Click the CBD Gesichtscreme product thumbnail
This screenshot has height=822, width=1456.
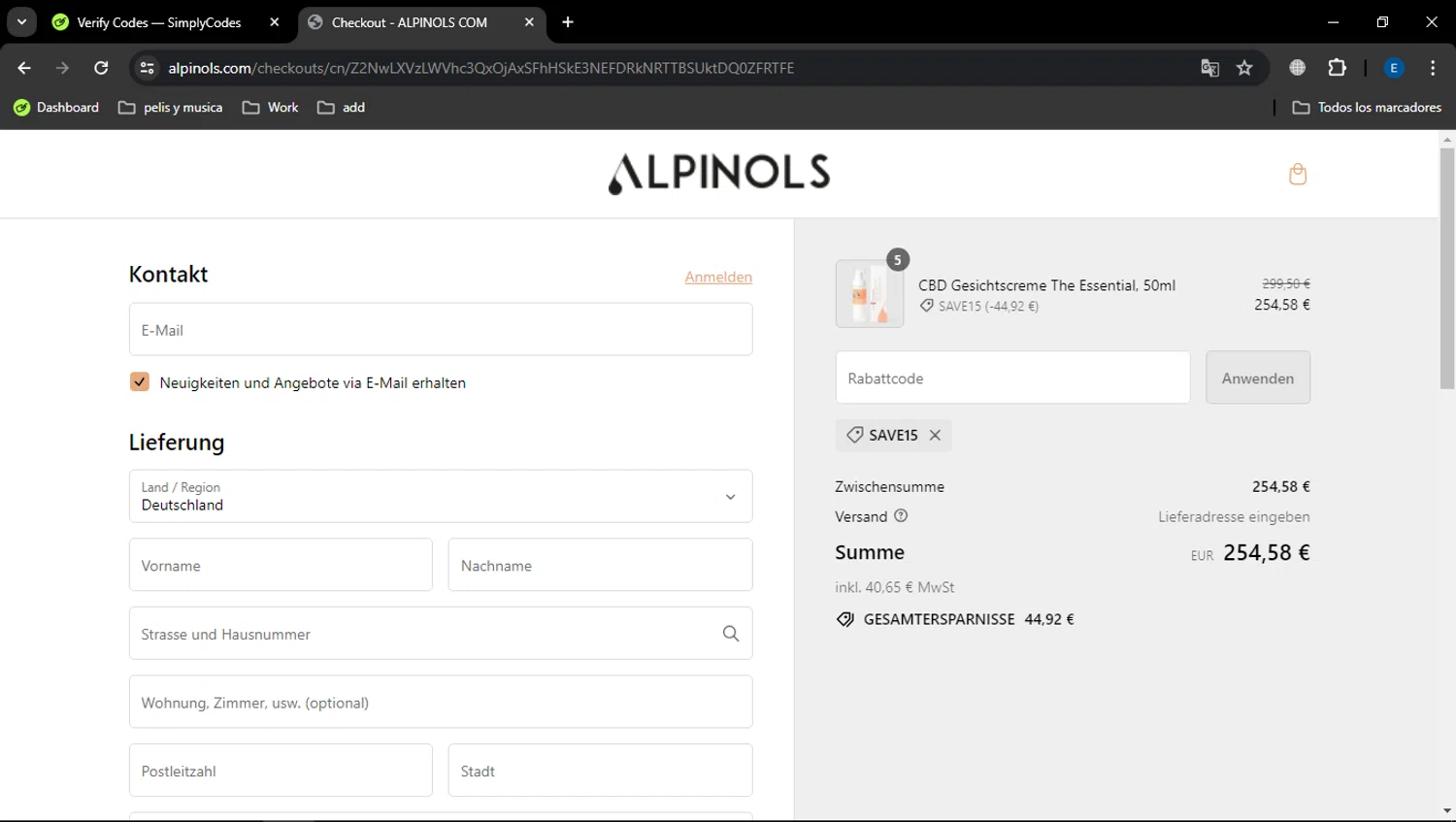coord(870,294)
